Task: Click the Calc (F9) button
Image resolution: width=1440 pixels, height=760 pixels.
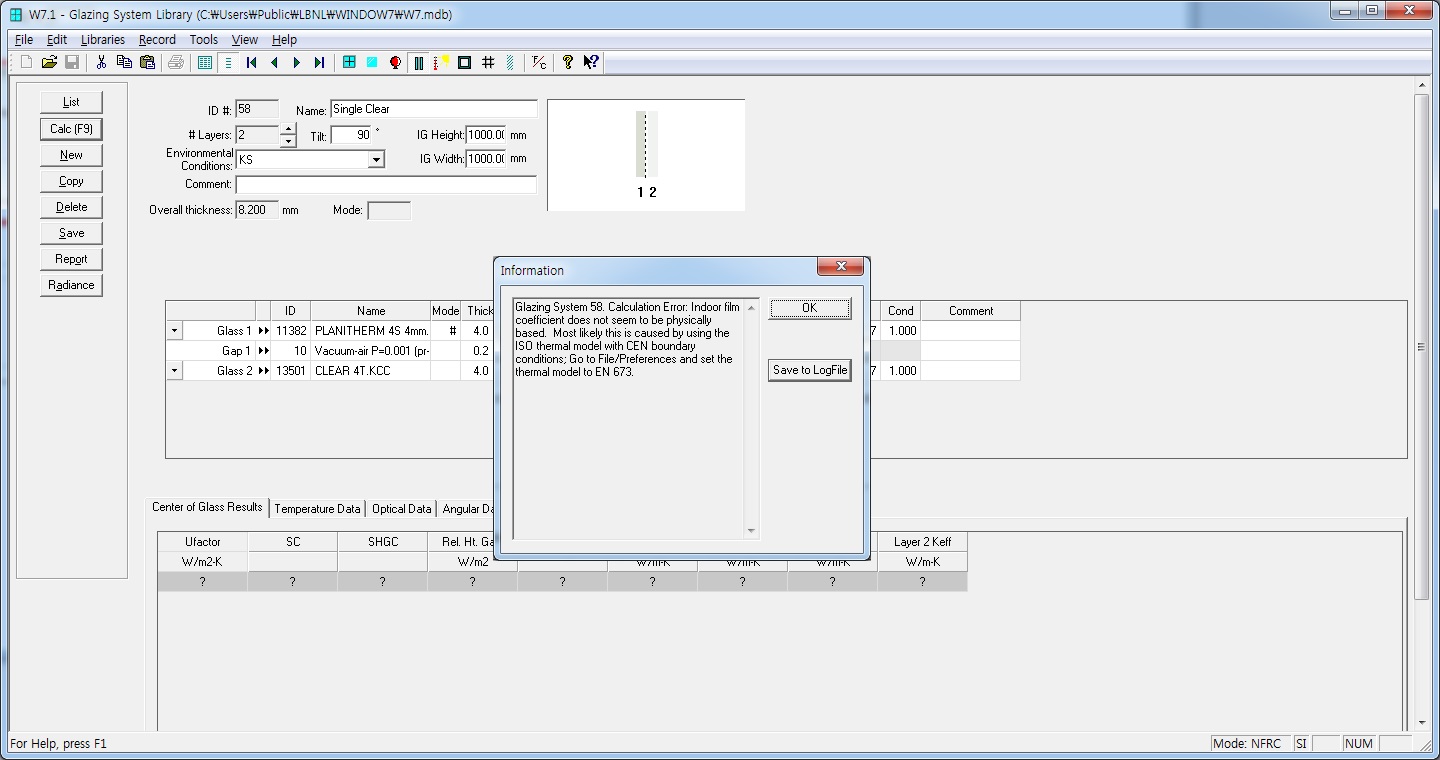Action: click(x=71, y=129)
